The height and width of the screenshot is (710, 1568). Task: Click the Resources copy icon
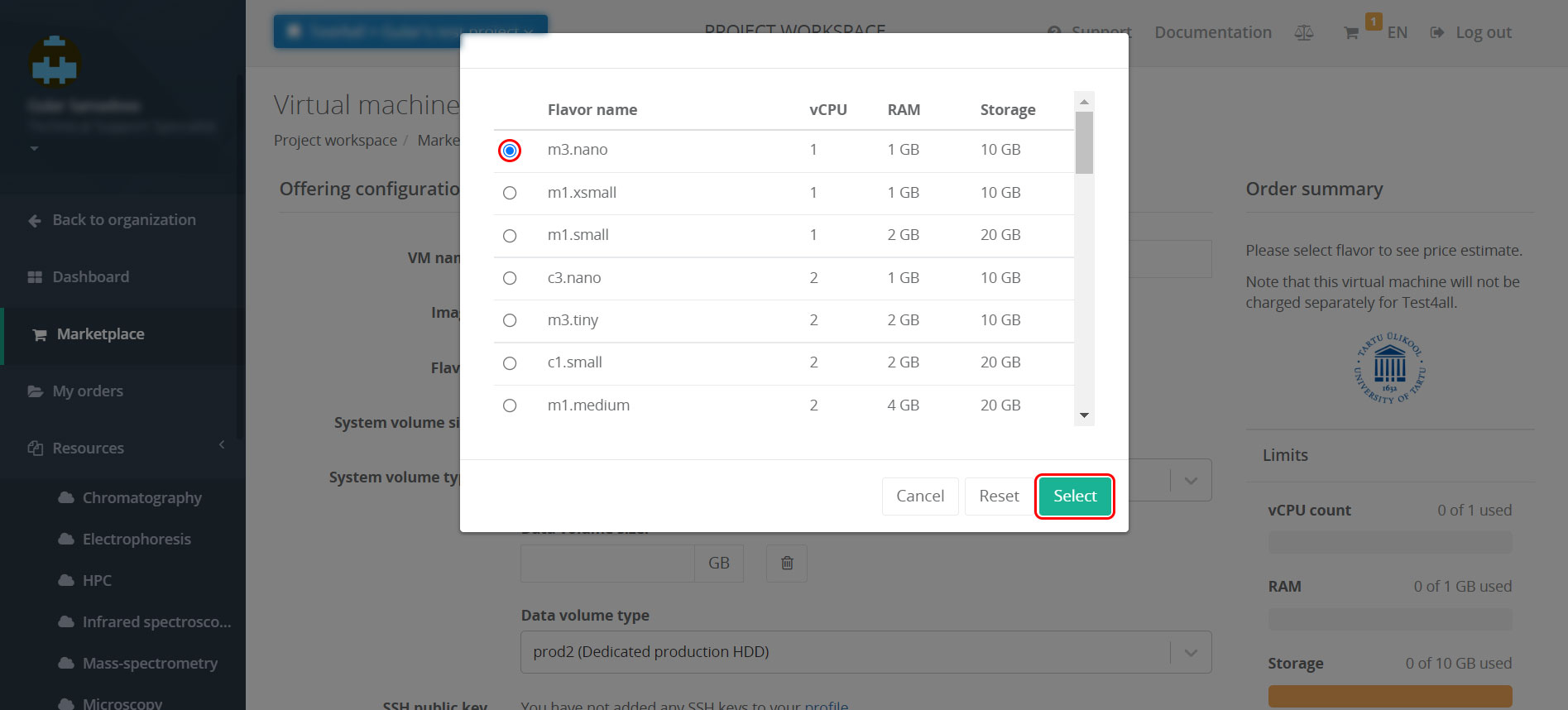[35, 448]
